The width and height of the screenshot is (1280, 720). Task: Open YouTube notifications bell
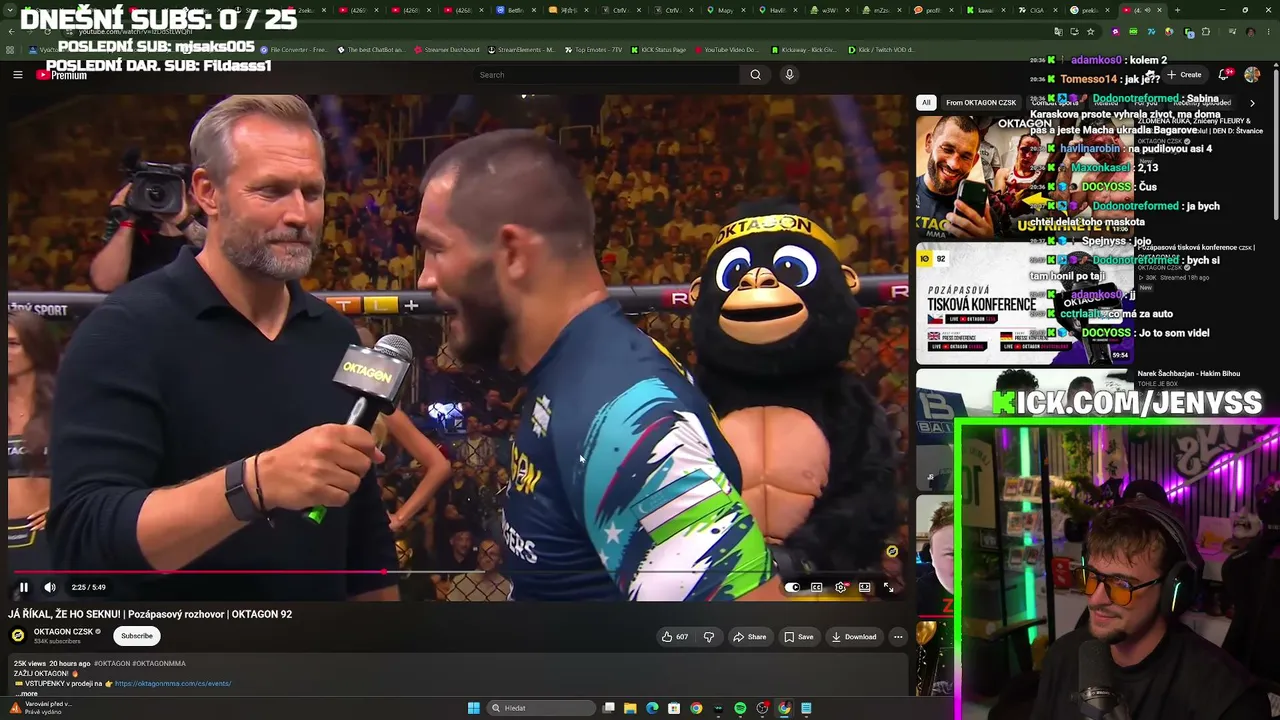1225,75
